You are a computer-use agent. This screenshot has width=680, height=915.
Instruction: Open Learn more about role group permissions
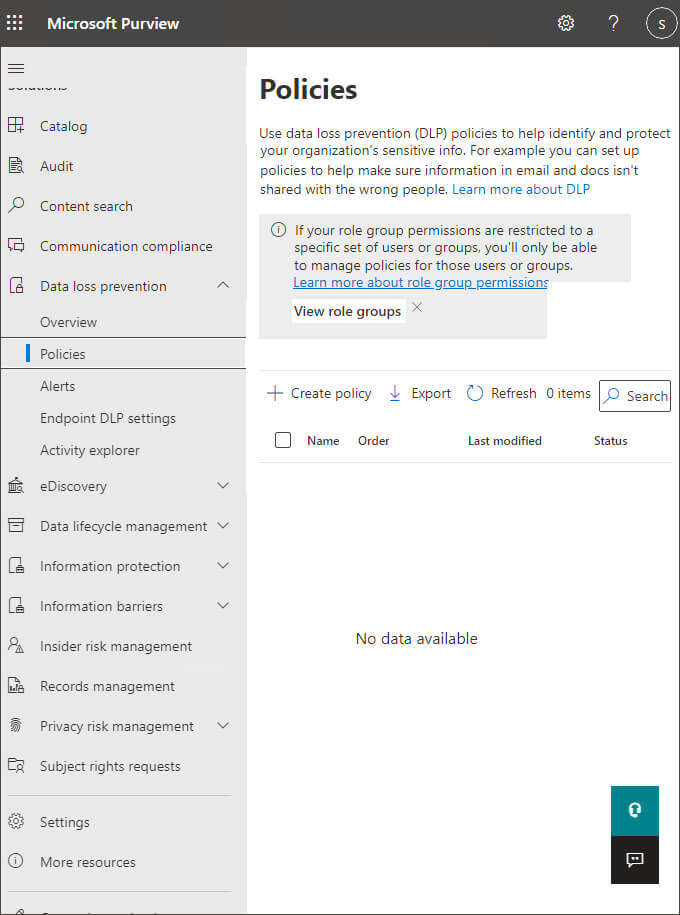[x=420, y=282]
